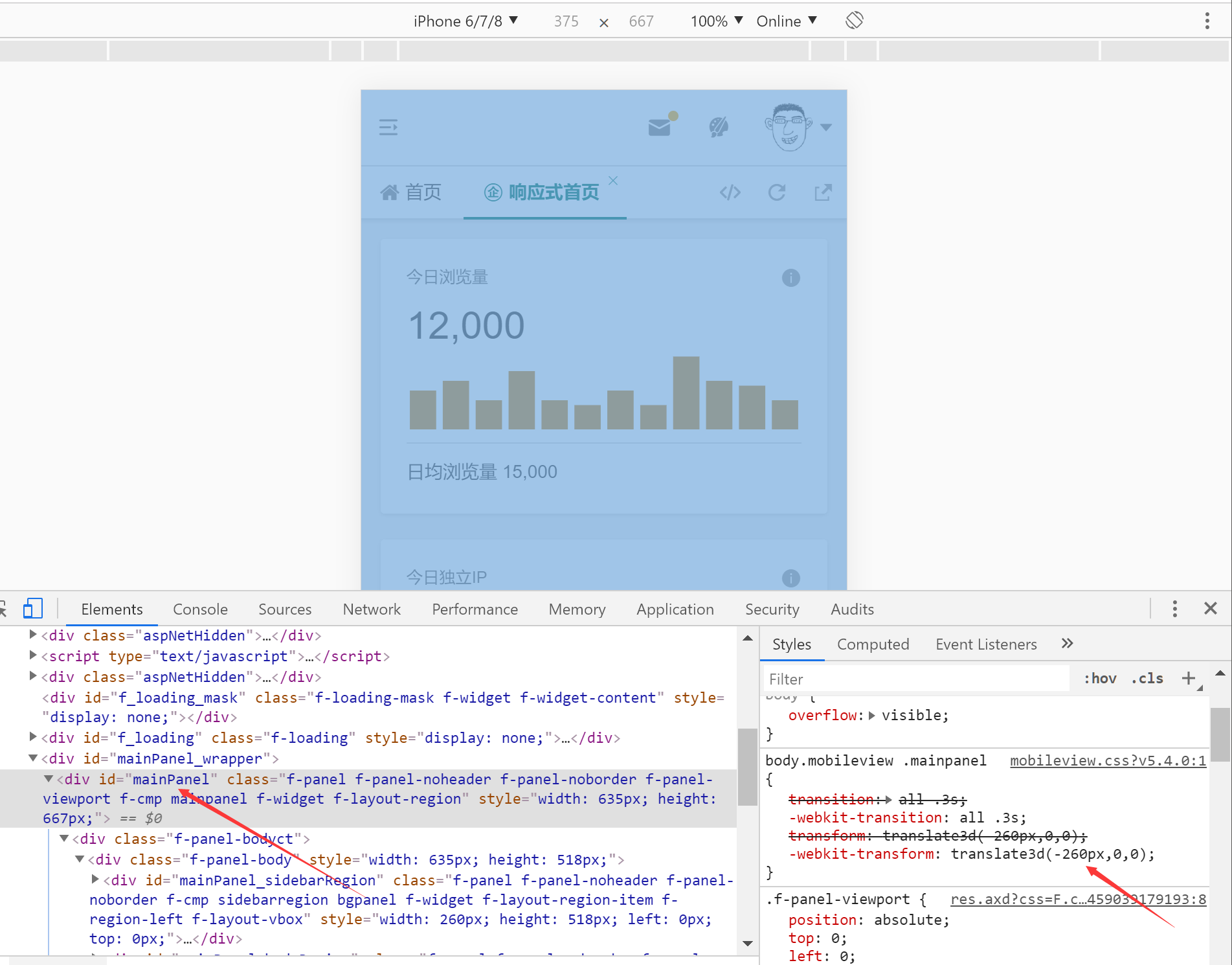Click the tallest bar in the chart
Viewport: 1232px width, 965px height.
(x=686, y=392)
